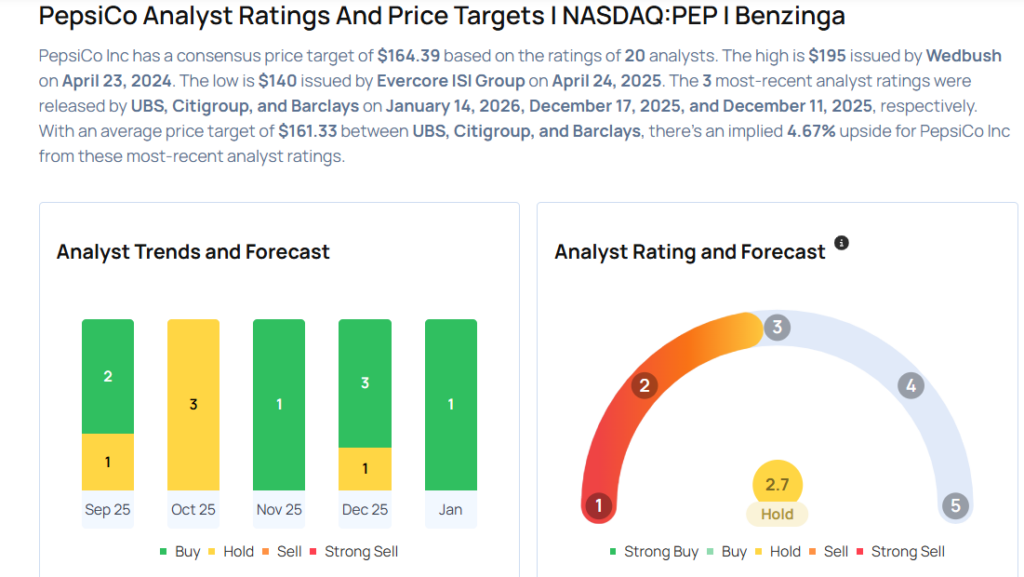
Task: Click gauge marker number 3
Action: [777, 327]
